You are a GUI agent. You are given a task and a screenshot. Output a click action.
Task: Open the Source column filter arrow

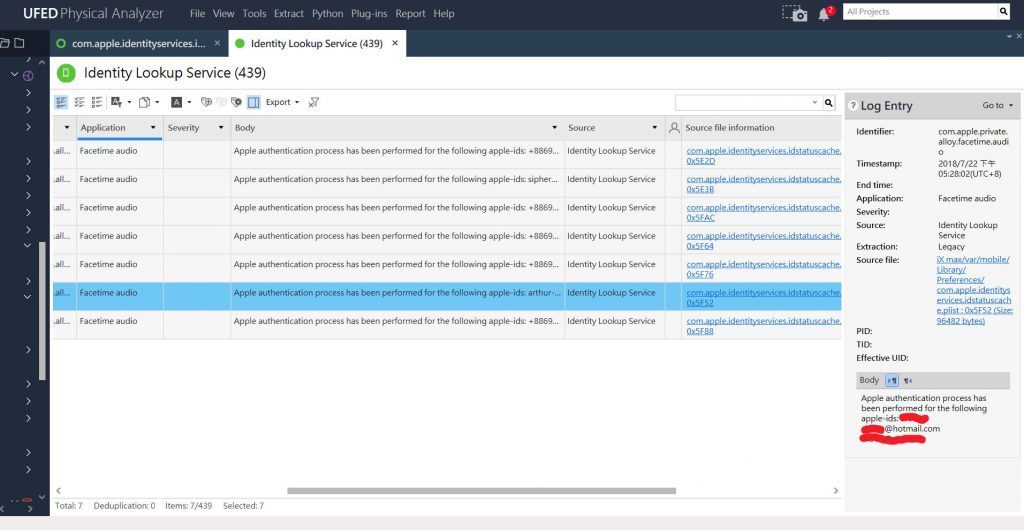coord(654,128)
